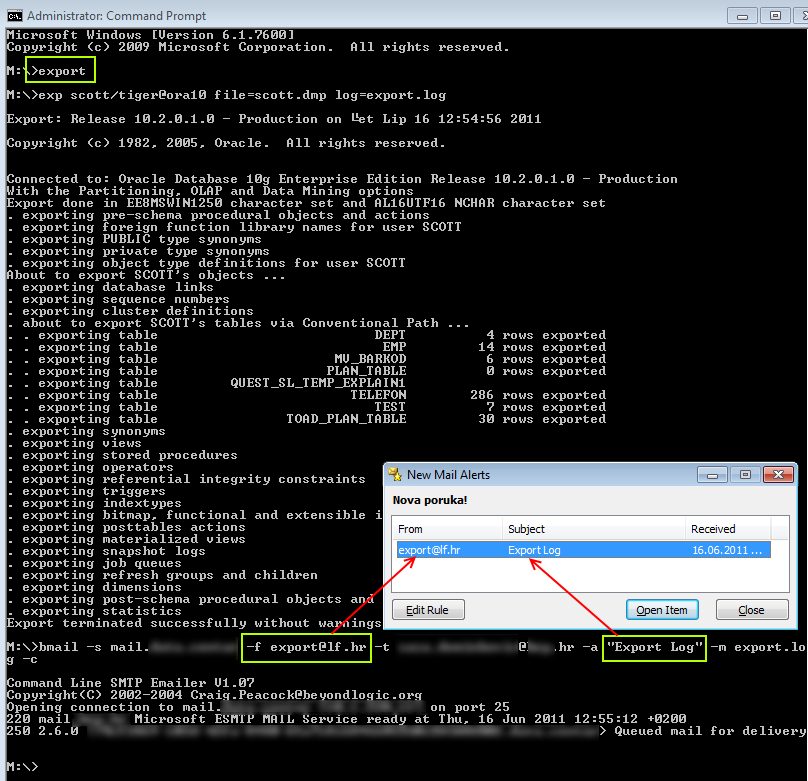Click the DEPT table name
The width and height of the screenshot is (808, 781).
point(390,335)
